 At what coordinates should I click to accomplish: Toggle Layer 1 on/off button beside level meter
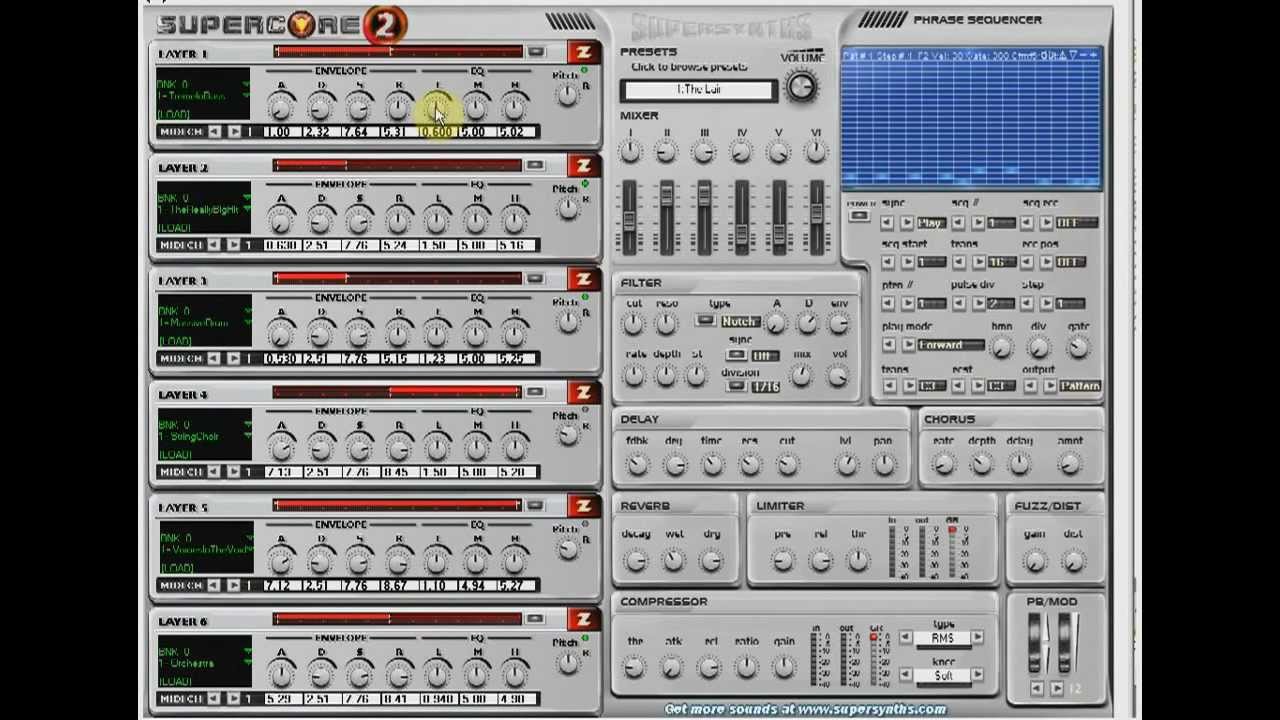(x=535, y=52)
